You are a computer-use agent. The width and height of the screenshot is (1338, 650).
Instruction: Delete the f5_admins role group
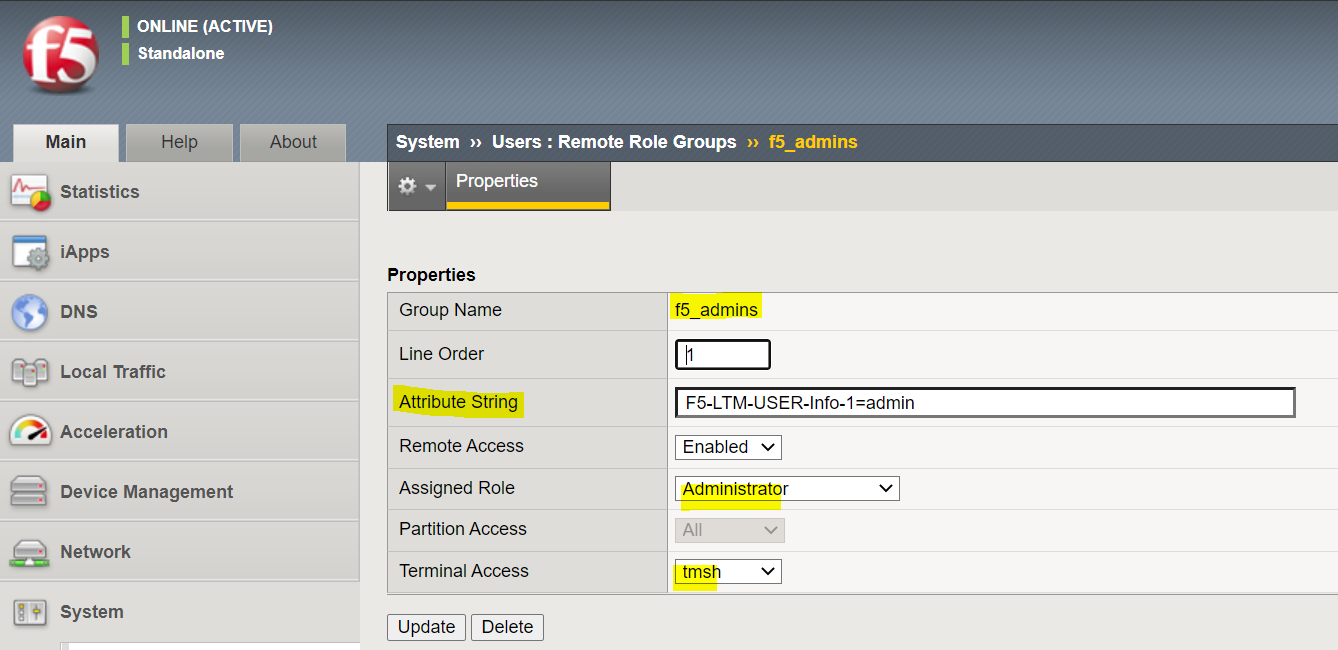509,627
